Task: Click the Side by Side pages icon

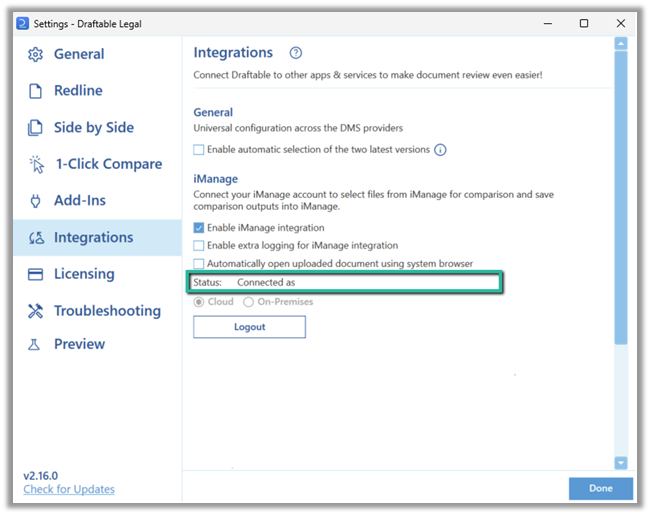Action: [x=35, y=128]
